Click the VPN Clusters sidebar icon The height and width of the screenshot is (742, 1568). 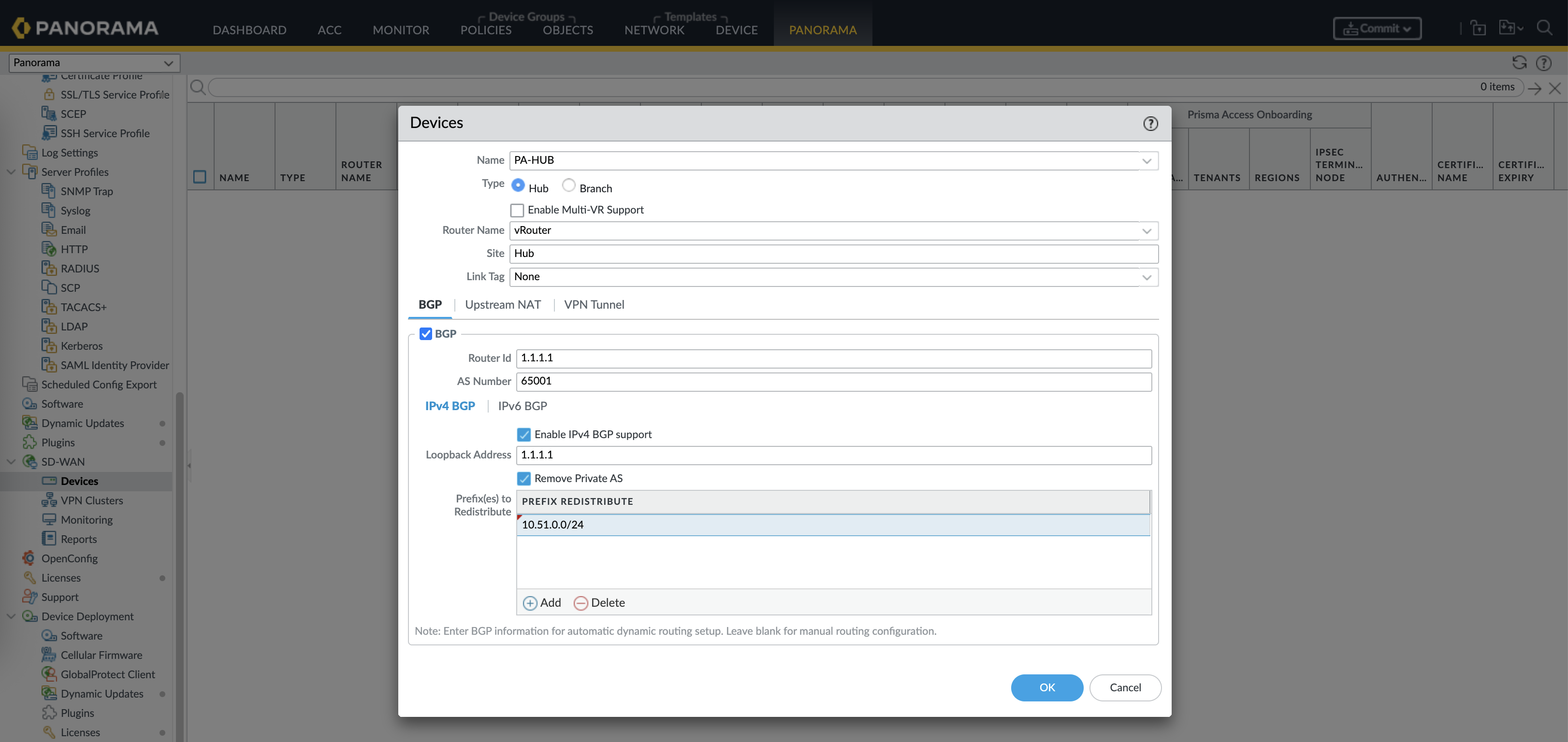coord(49,500)
